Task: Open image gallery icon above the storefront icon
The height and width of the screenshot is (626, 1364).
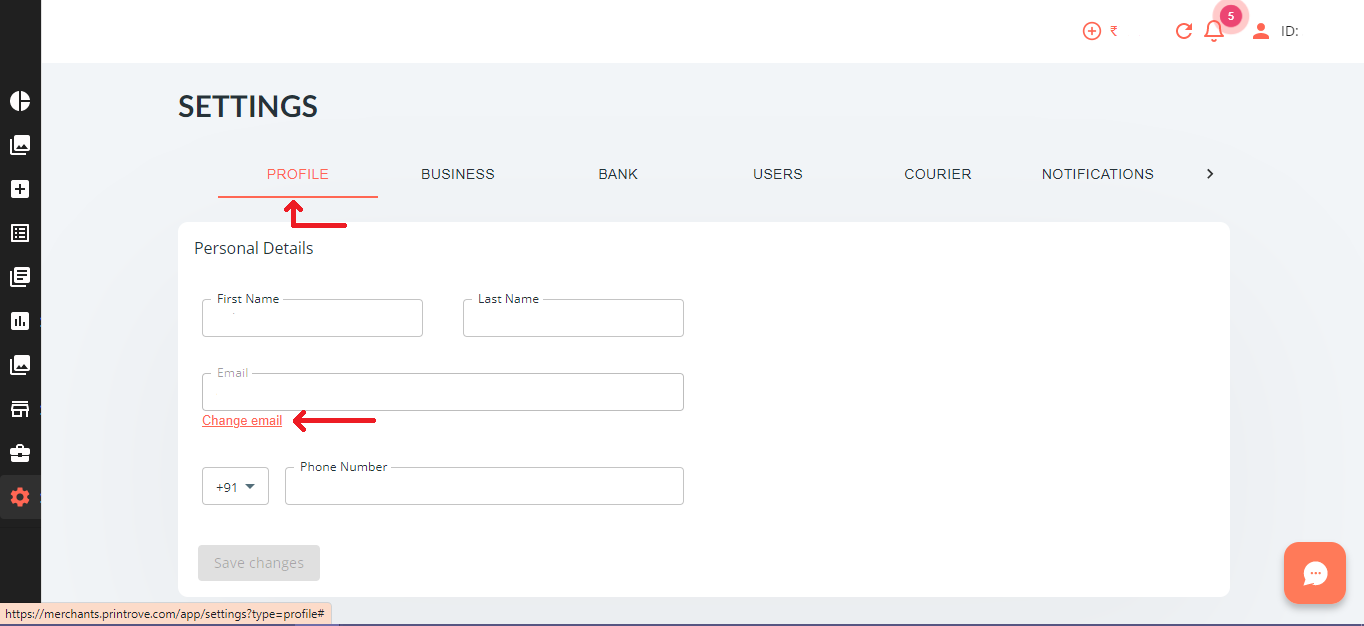Action: (x=20, y=365)
